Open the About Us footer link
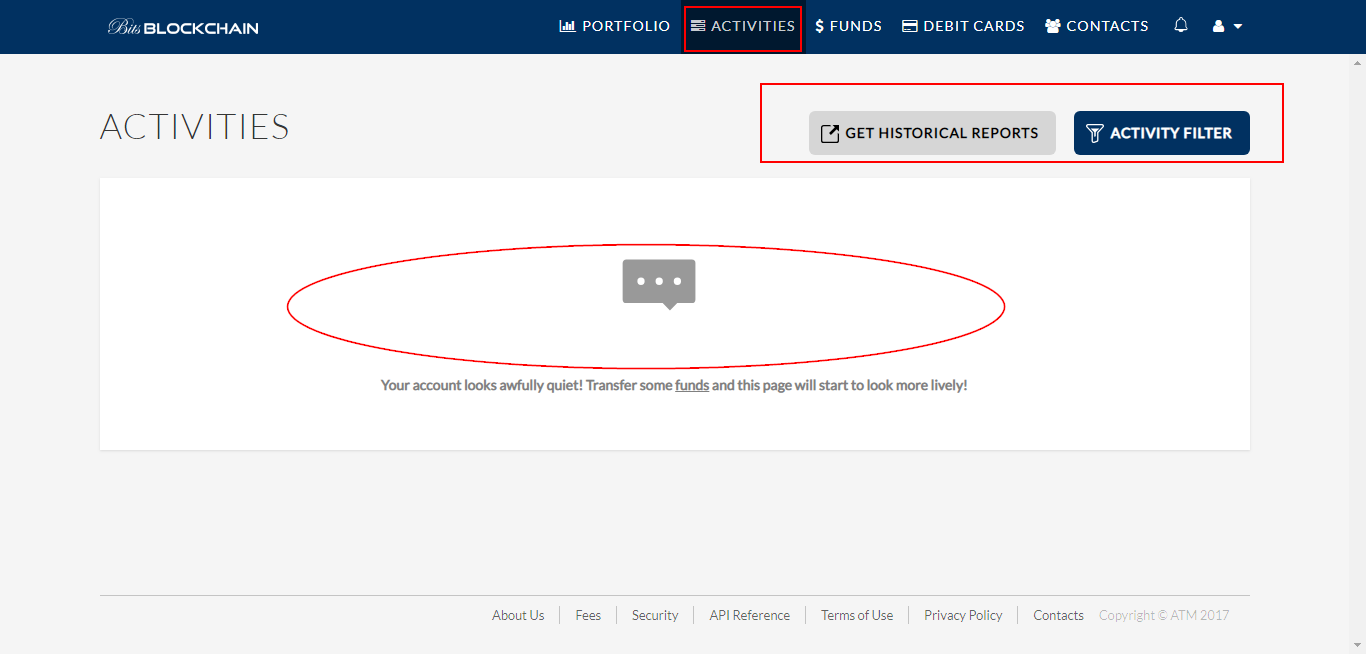Viewport: 1366px width, 654px height. pyautogui.click(x=518, y=615)
